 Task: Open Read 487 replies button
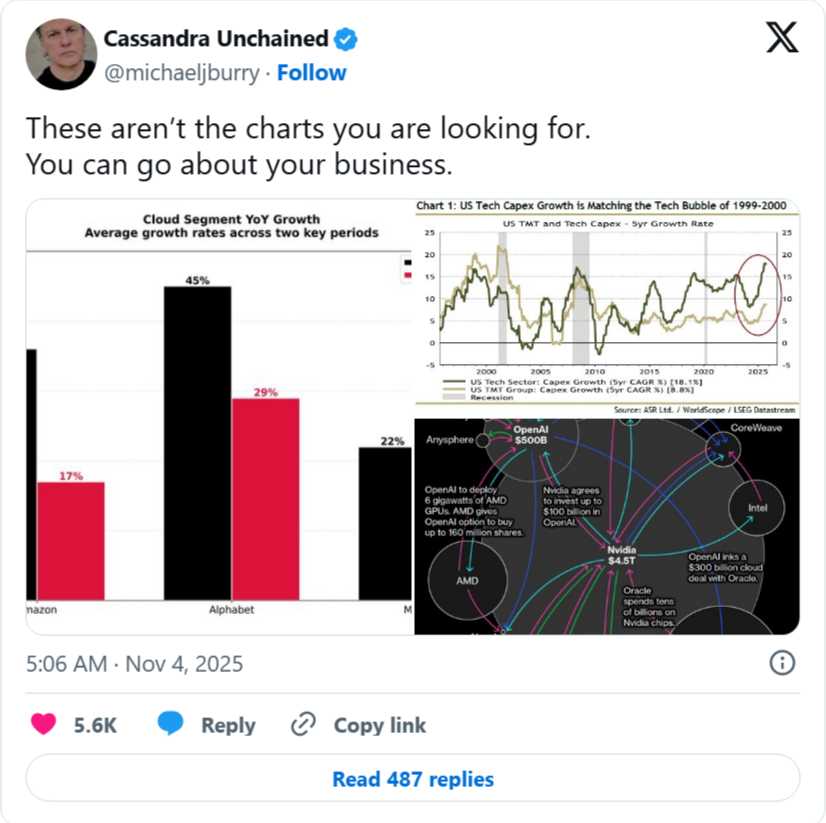[413, 778]
